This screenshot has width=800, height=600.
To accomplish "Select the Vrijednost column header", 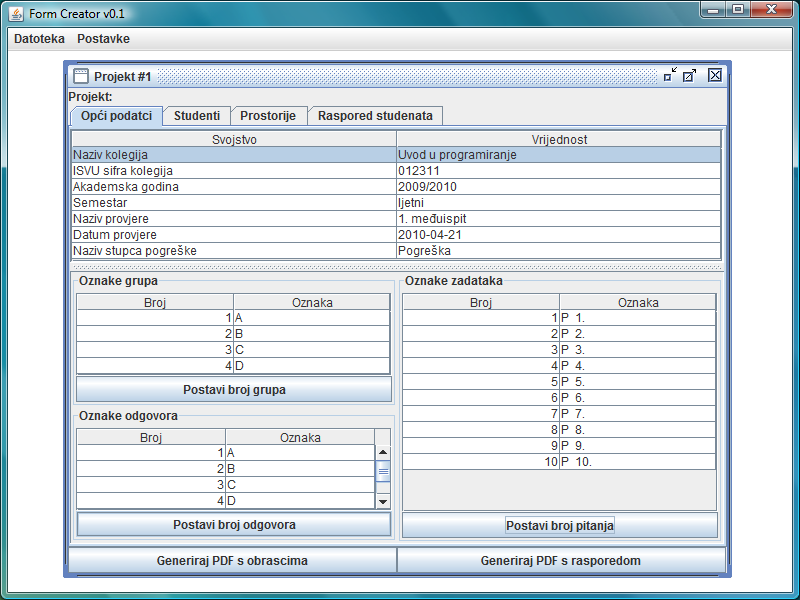I will click(558, 139).
